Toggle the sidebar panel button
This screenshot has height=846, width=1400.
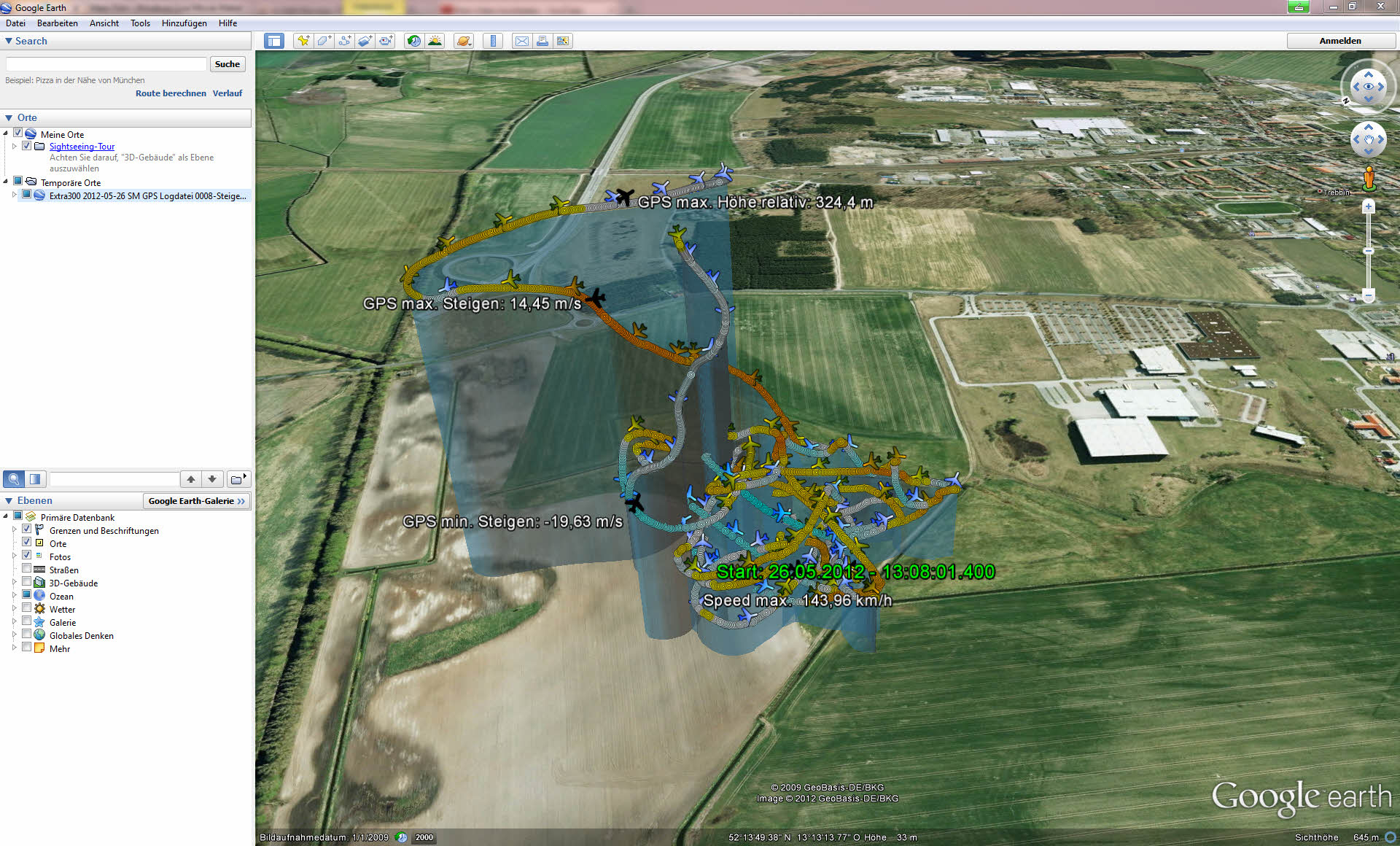274,41
